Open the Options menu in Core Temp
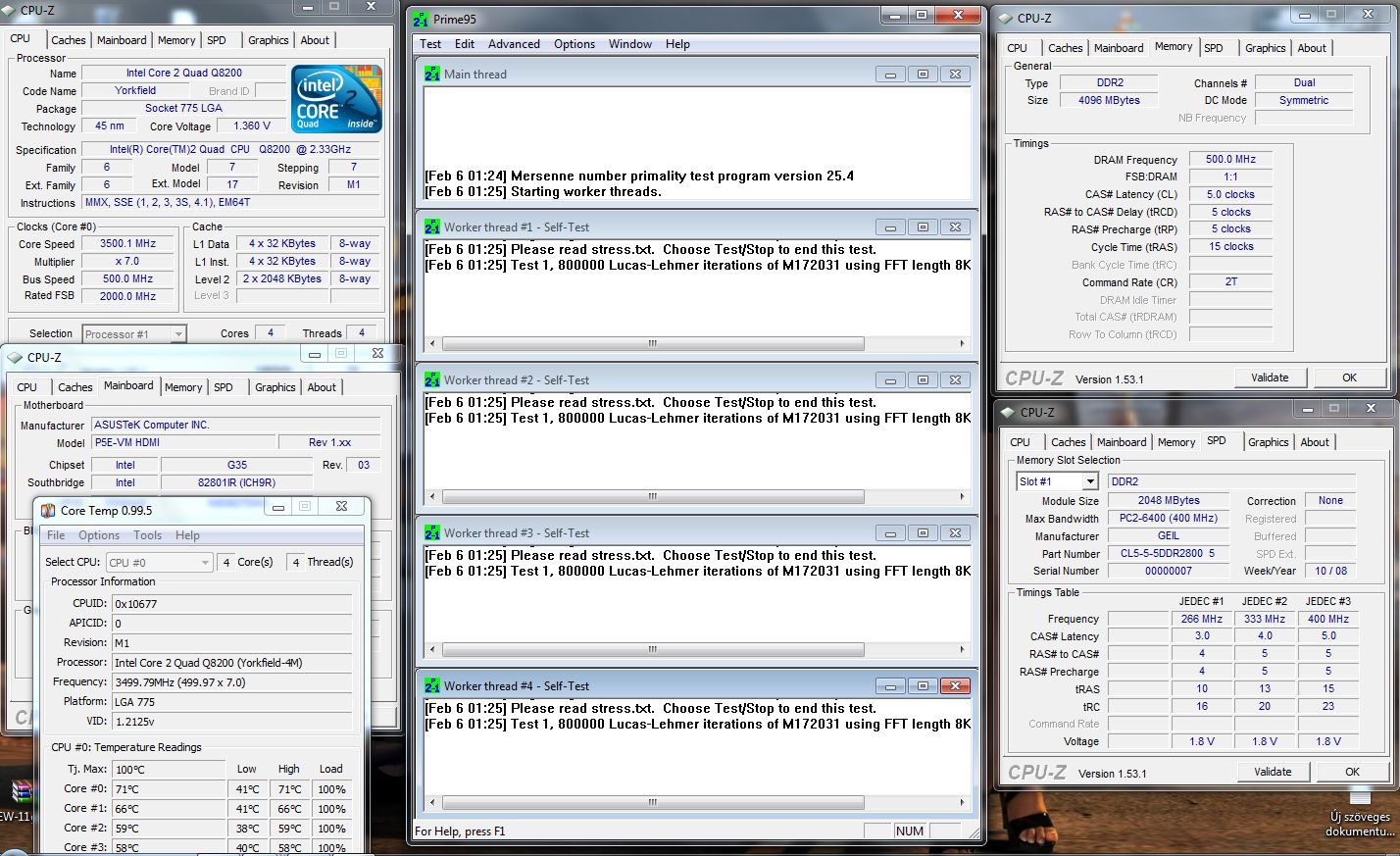The image size is (1400, 856). [x=99, y=535]
